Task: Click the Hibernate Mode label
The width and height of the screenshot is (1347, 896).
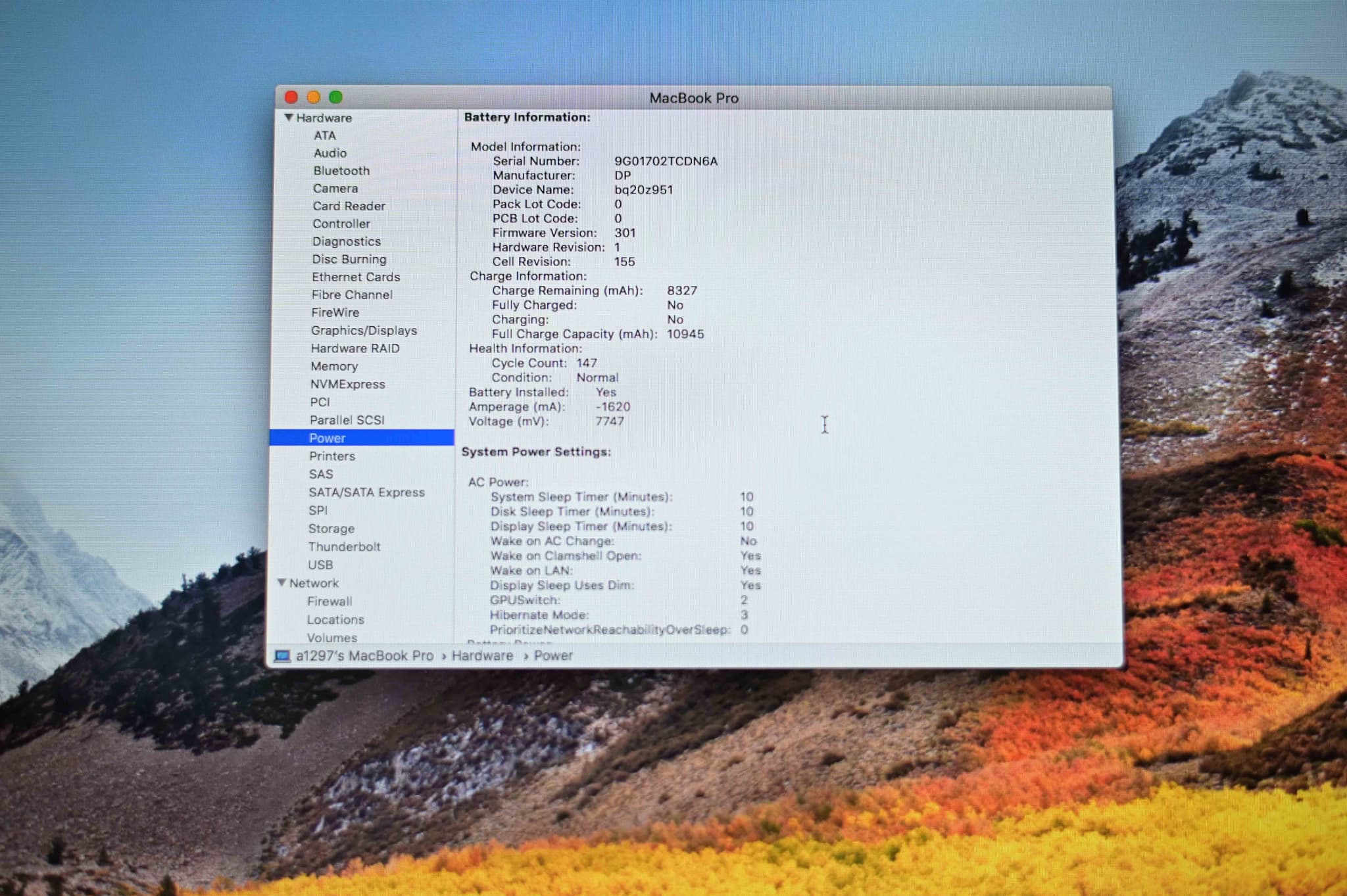Action: pyautogui.click(x=539, y=615)
